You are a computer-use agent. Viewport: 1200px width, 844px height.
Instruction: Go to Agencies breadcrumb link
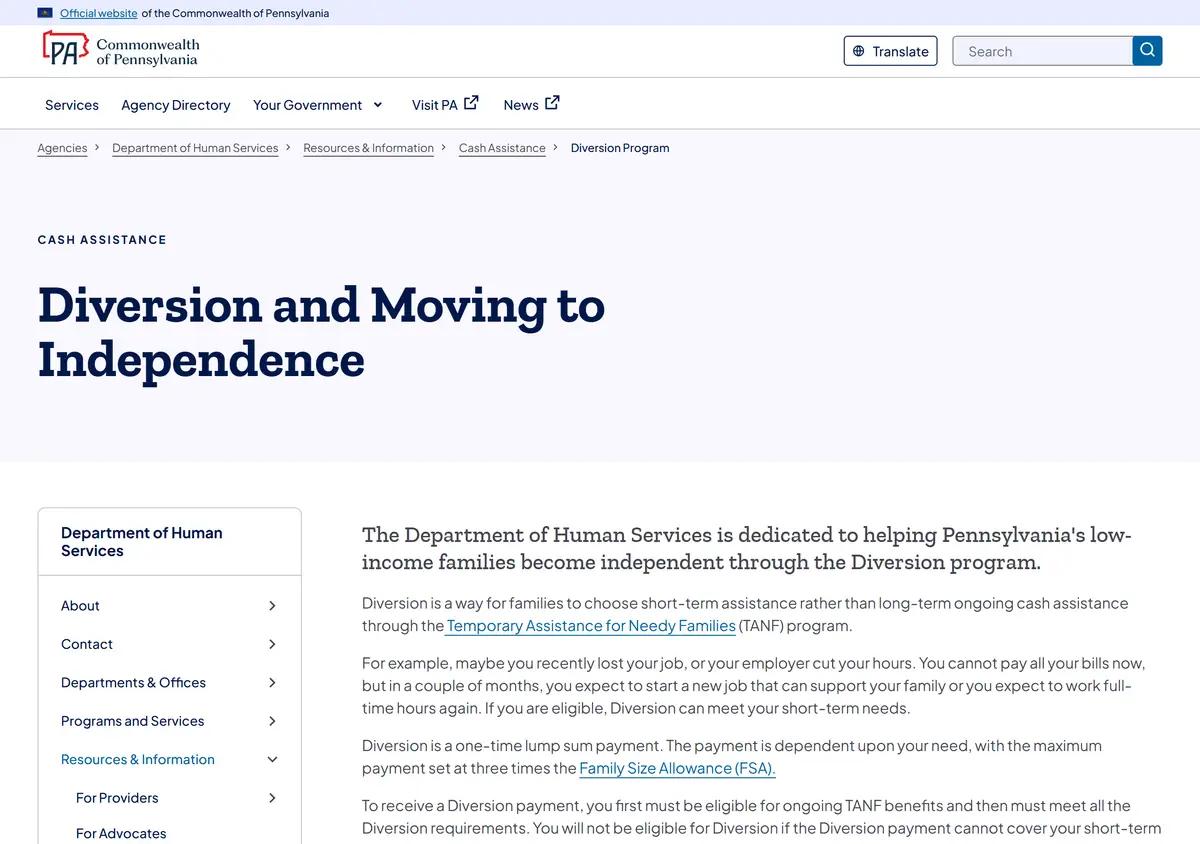(x=62, y=148)
